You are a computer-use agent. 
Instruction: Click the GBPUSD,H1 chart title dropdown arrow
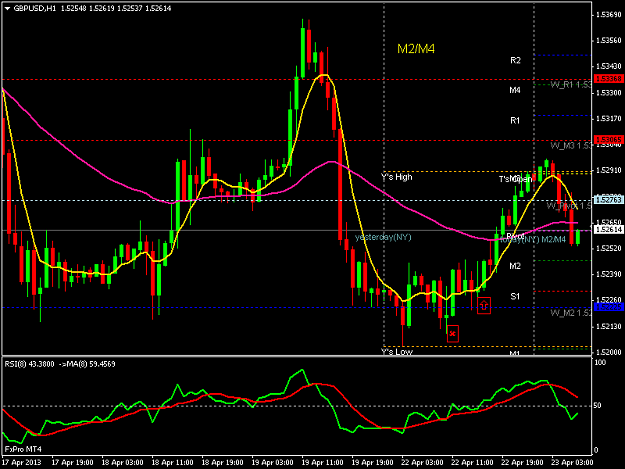8,8
